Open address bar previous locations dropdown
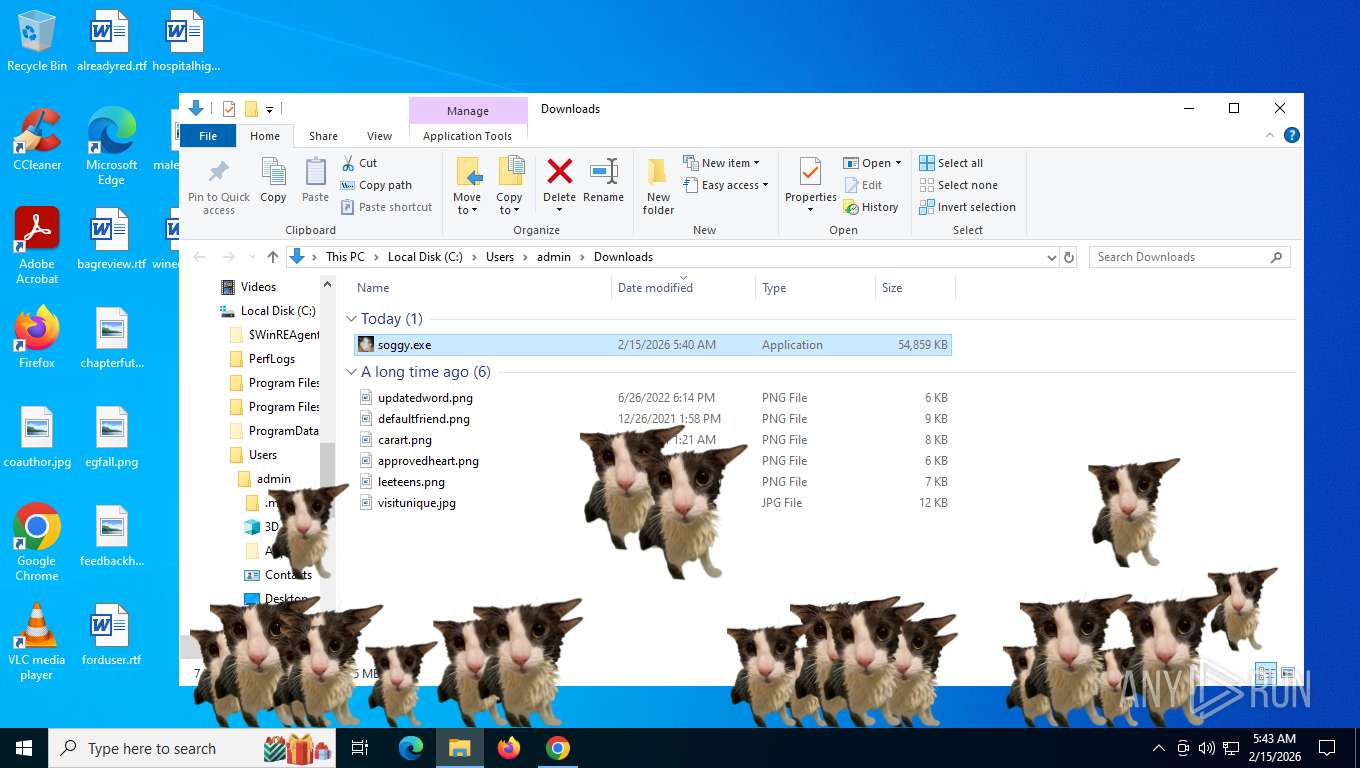Image resolution: width=1360 pixels, height=768 pixels. (x=1051, y=257)
